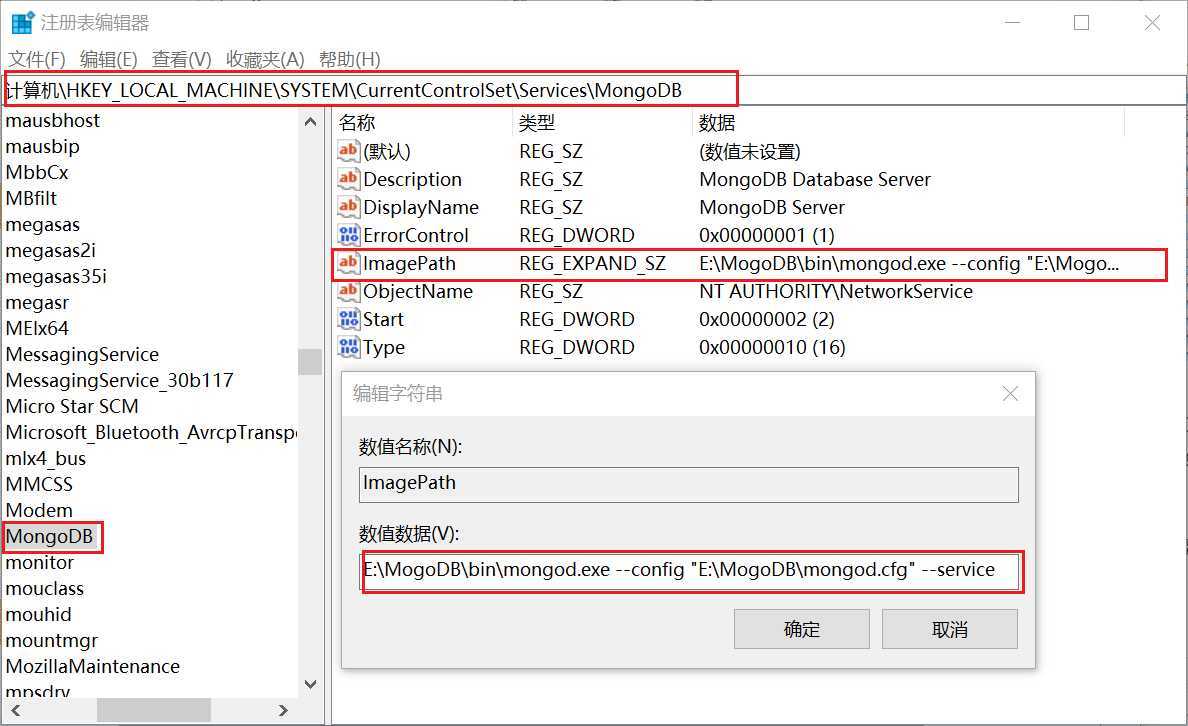Screen dimensions: 1188x726
Task: Select the MBfilt key
Action: [31, 199]
